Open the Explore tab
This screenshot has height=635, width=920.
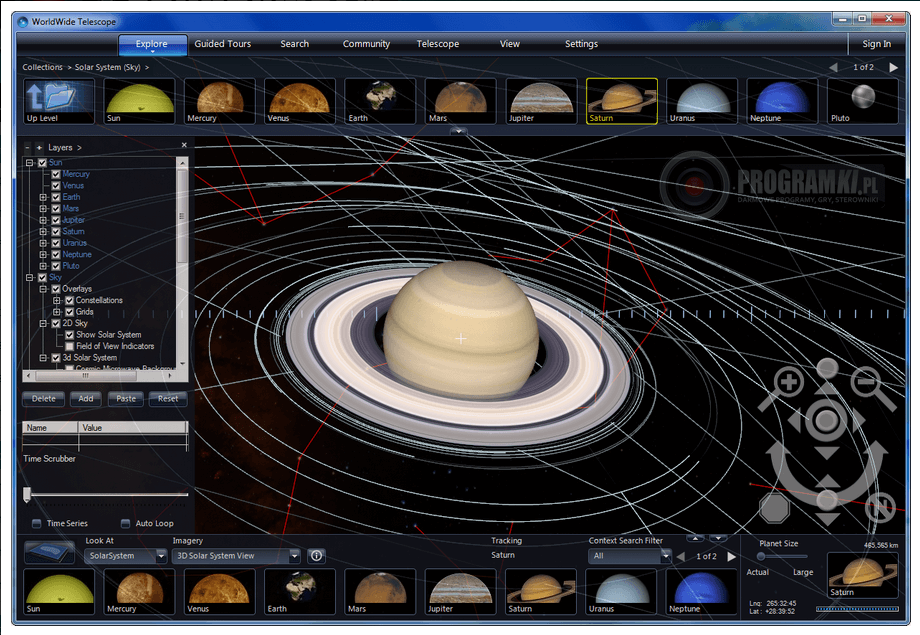[152, 44]
